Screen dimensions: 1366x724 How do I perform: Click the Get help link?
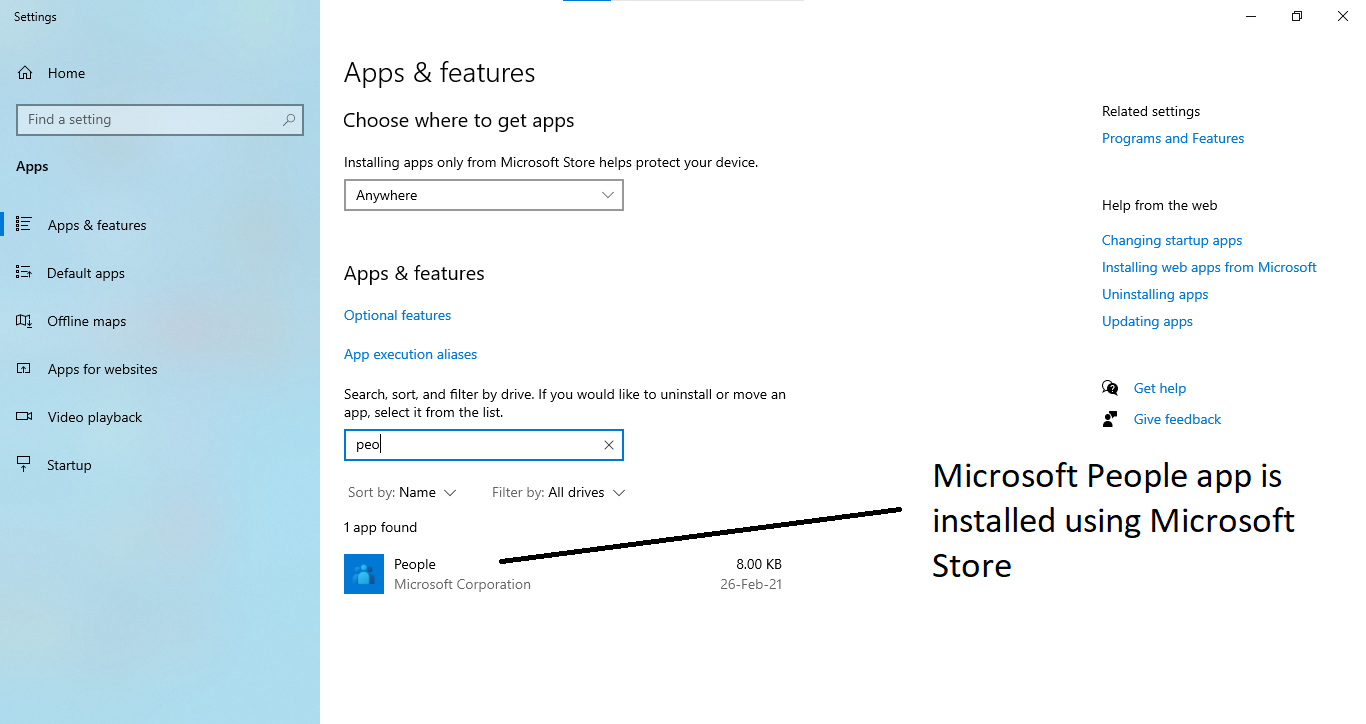[1160, 388]
